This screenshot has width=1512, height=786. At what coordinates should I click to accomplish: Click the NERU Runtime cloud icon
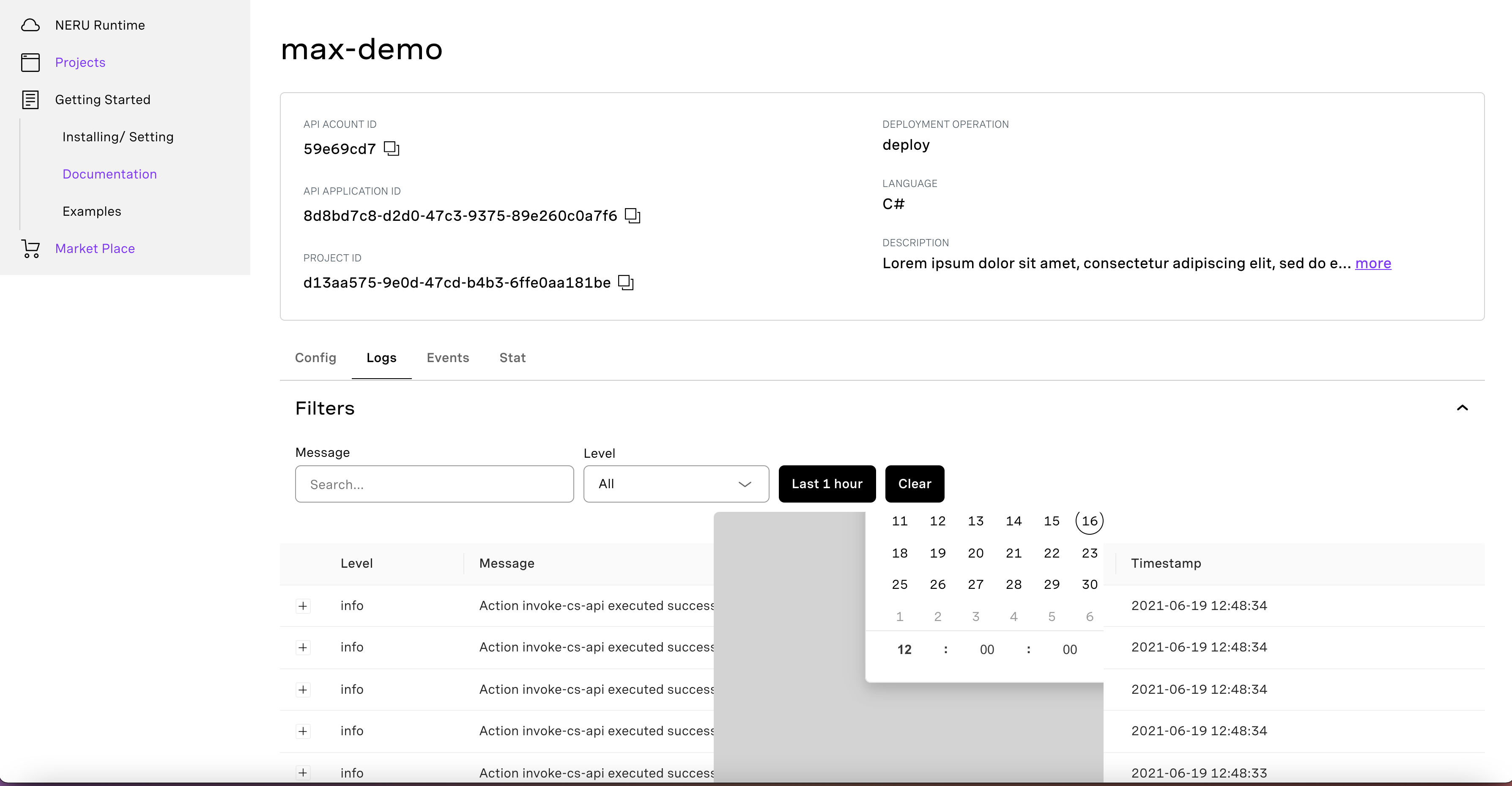[30, 25]
